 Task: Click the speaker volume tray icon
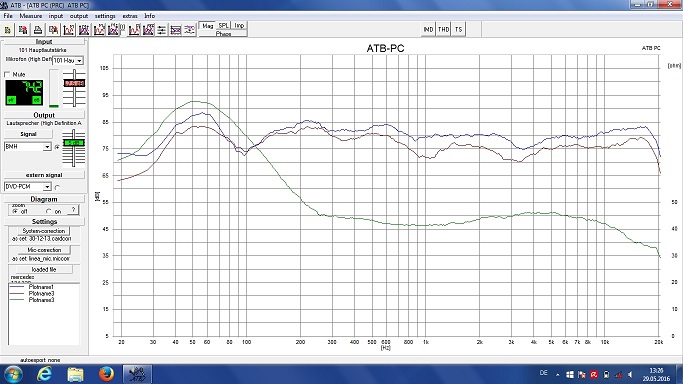[630, 374]
